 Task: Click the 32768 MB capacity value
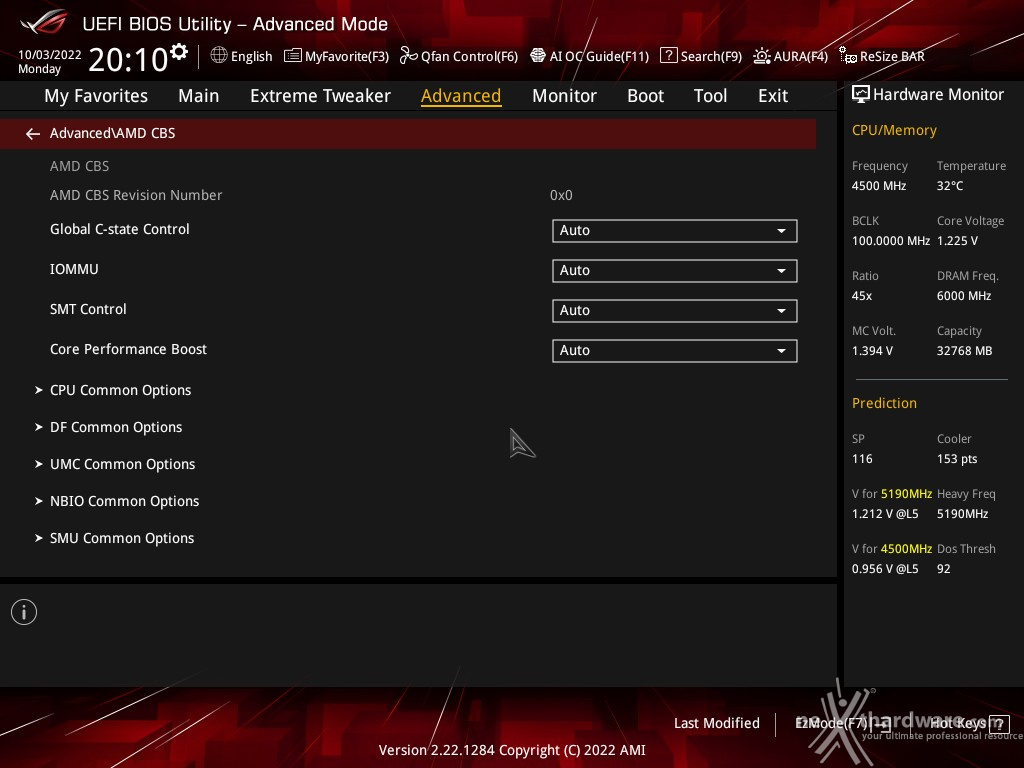click(964, 351)
